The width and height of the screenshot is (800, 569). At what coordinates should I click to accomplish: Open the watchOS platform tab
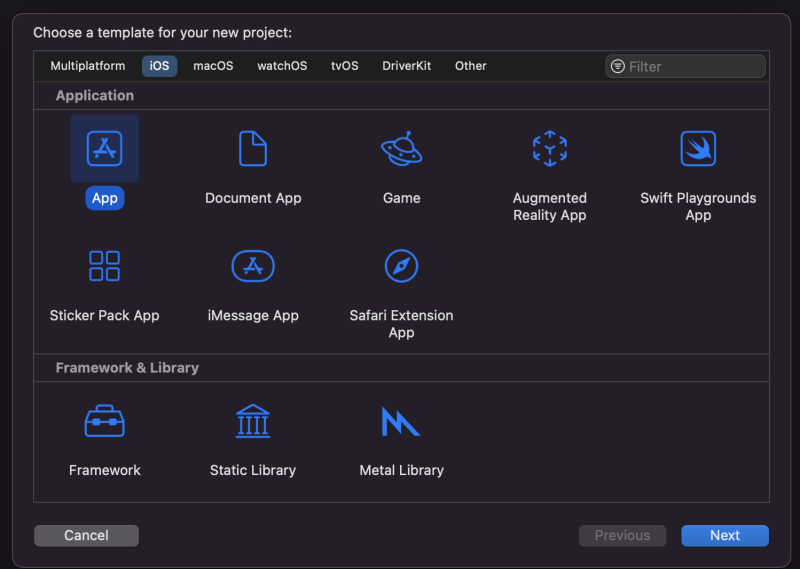(x=282, y=66)
